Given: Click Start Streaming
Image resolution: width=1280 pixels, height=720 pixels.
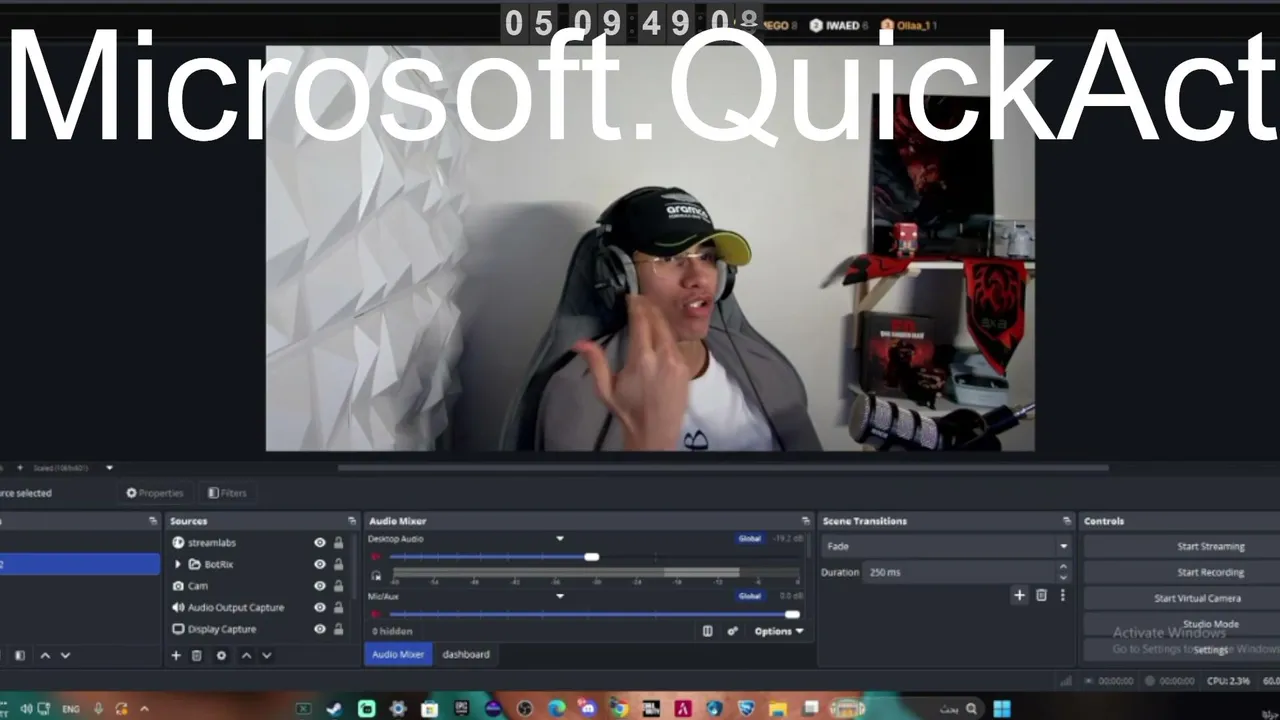Looking at the screenshot, I should (x=1182, y=547).
